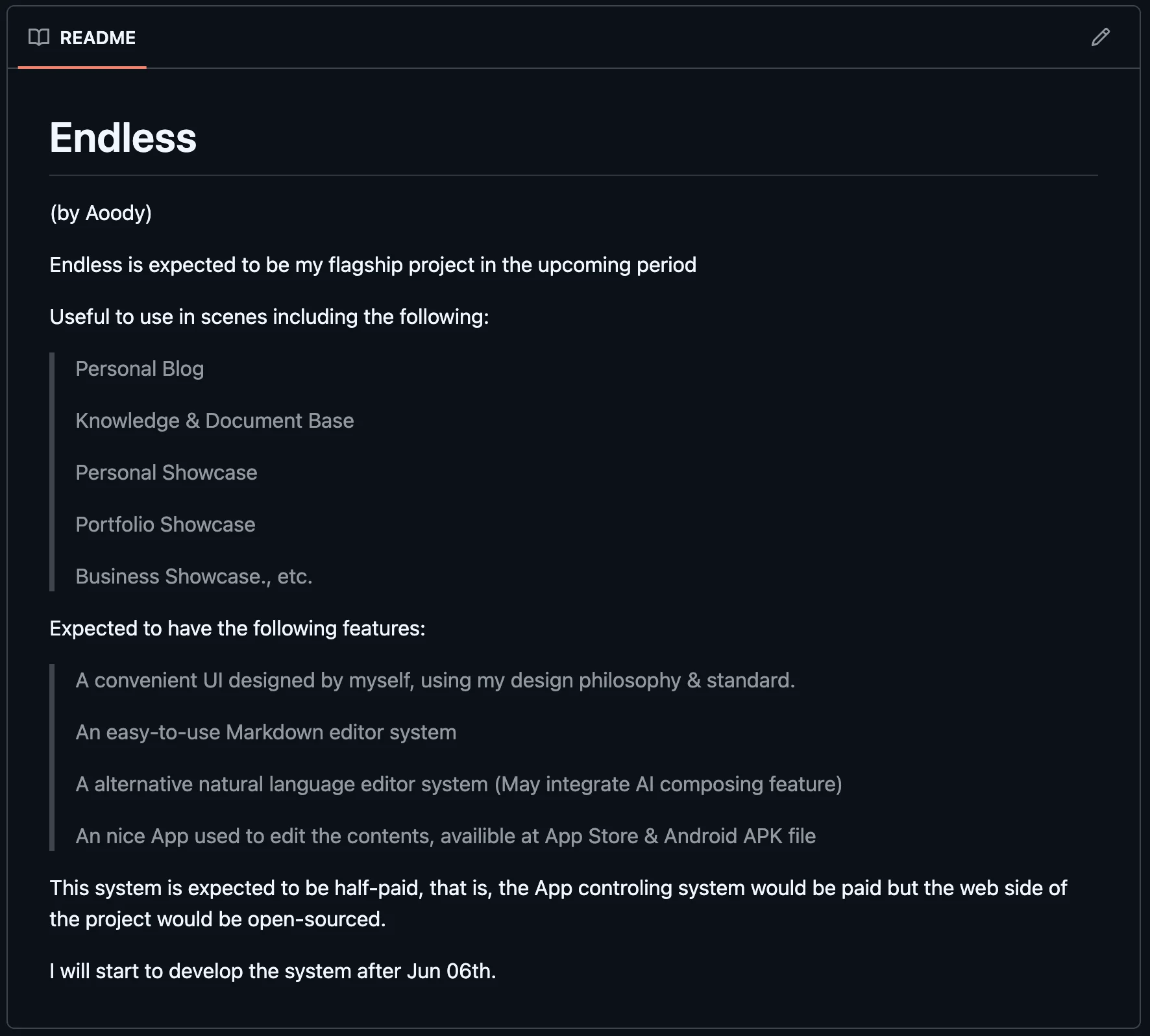
Task: Click the 'after Jun 06th' sentence
Action: coord(273,971)
